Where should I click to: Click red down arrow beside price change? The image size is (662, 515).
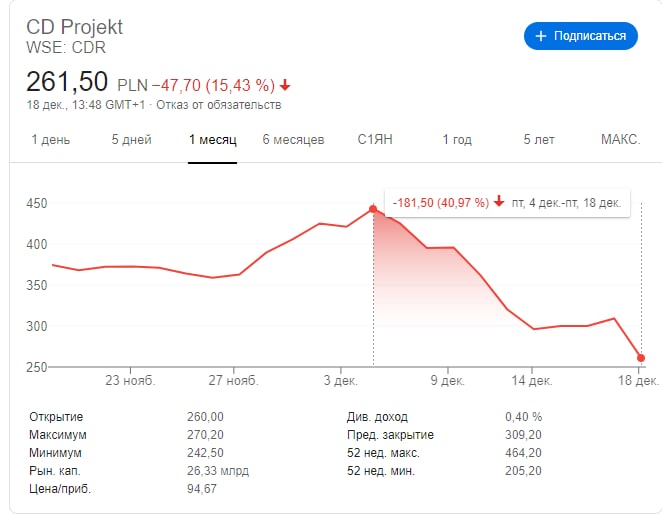click(x=285, y=84)
